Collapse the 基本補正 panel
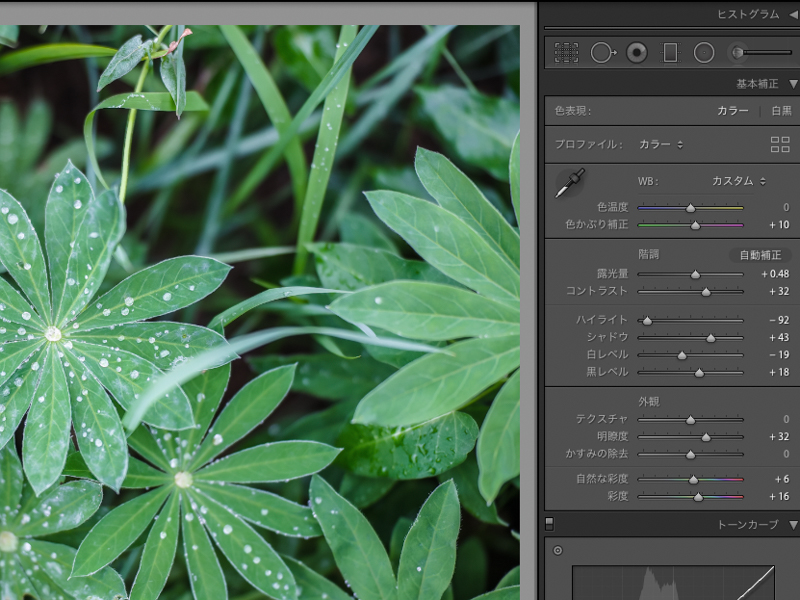This screenshot has height=600, width=800. coord(793,84)
